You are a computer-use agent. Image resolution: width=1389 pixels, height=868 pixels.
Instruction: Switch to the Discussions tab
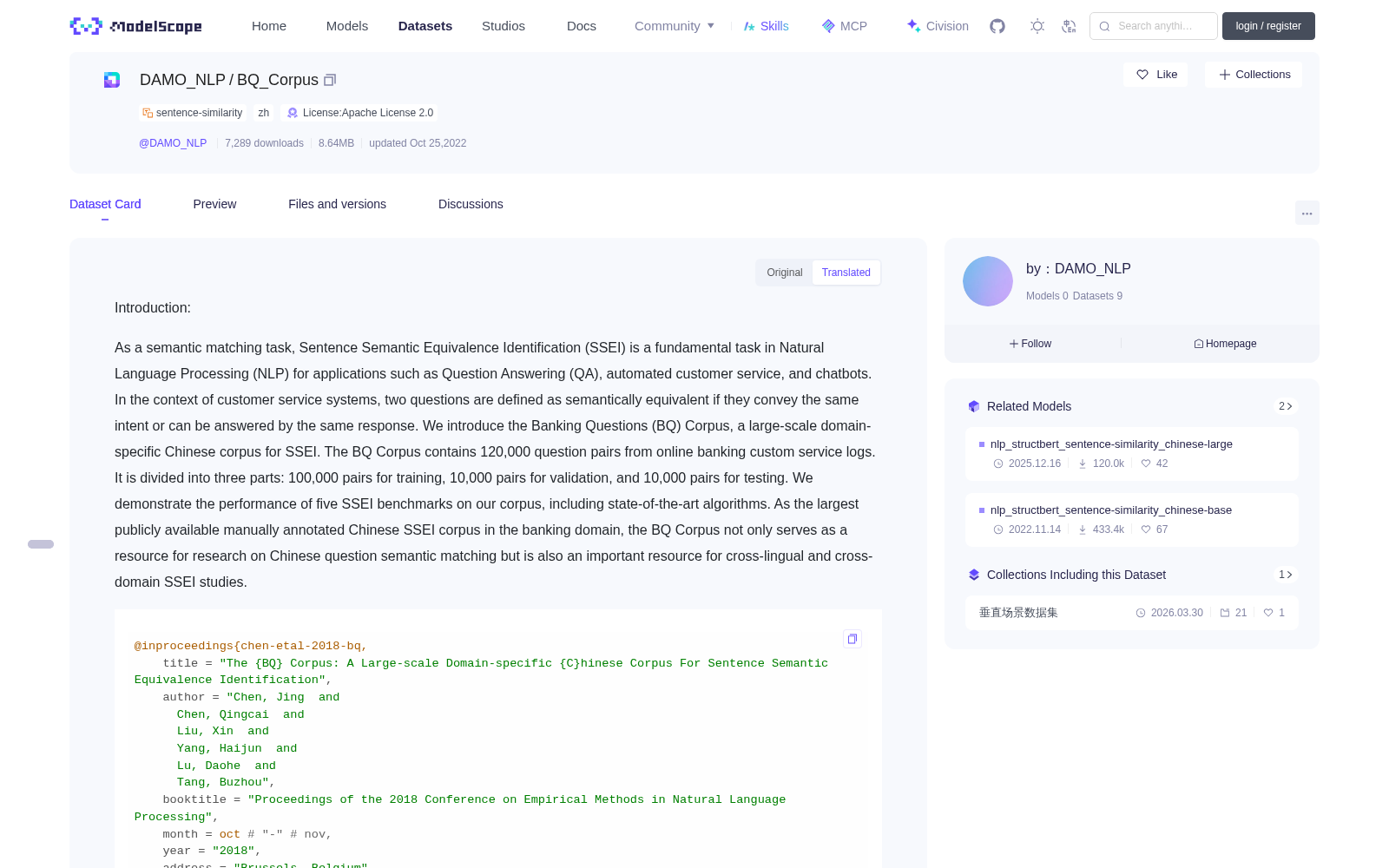(x=471, y=204)
